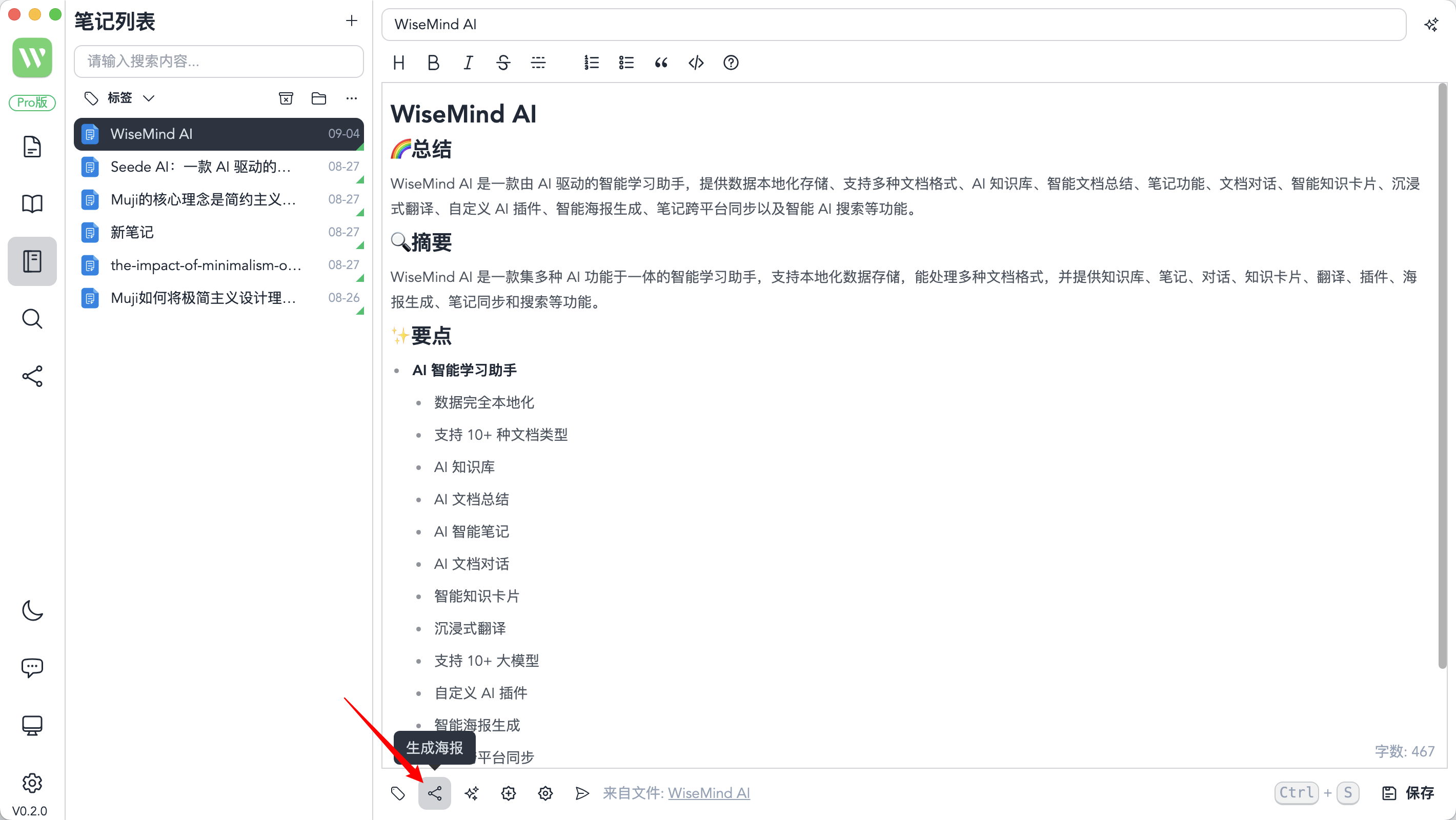The image size is (1456, 820).
Task: Click the bullet 自定义 AI 插件
Action: click(480, 693)
